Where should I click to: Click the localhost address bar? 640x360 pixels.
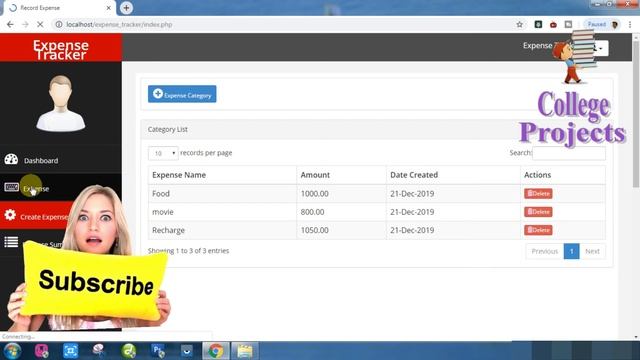click(286, 24)
